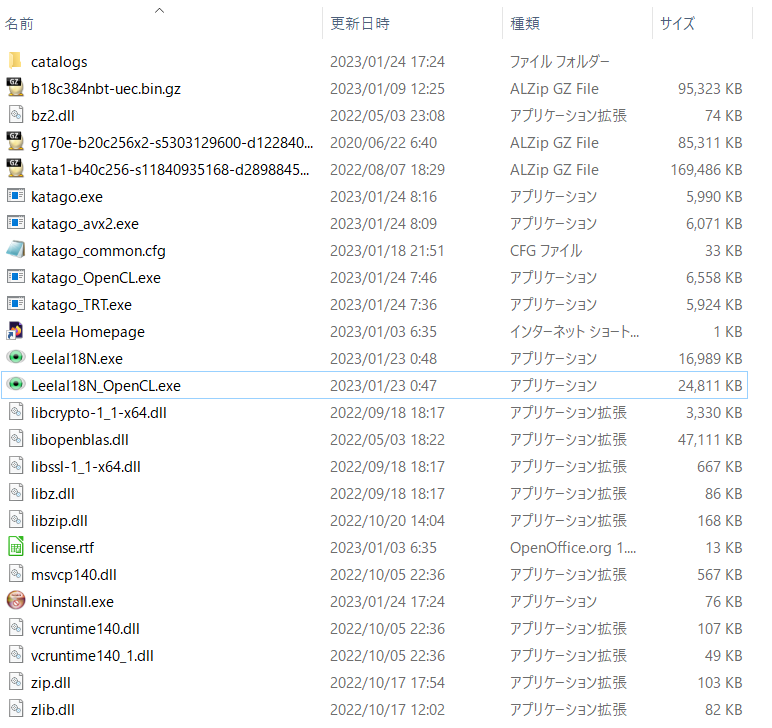Screen dimensions: 772x728
Task: Click the LeelaI18N_OpenCL.exe eye icon
Action: [x=16, y=384]
